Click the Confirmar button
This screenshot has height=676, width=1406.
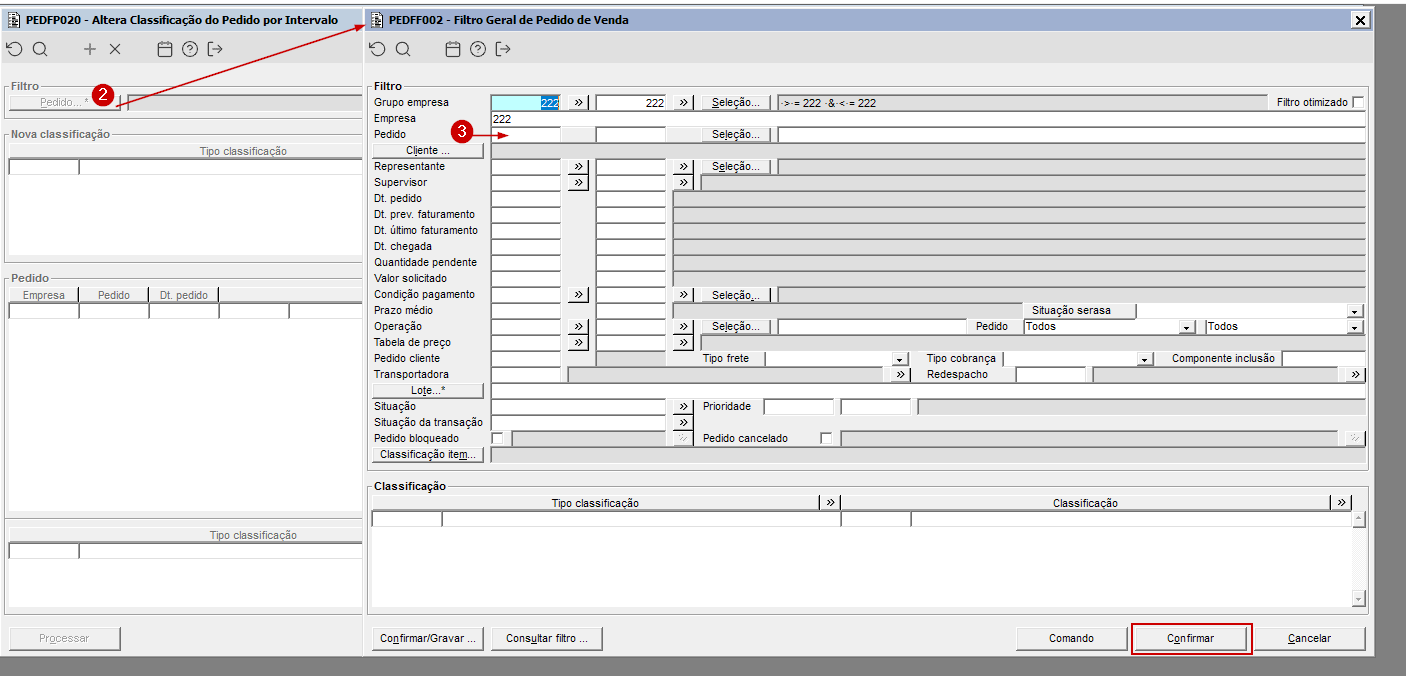click(x=1191, y=638)
